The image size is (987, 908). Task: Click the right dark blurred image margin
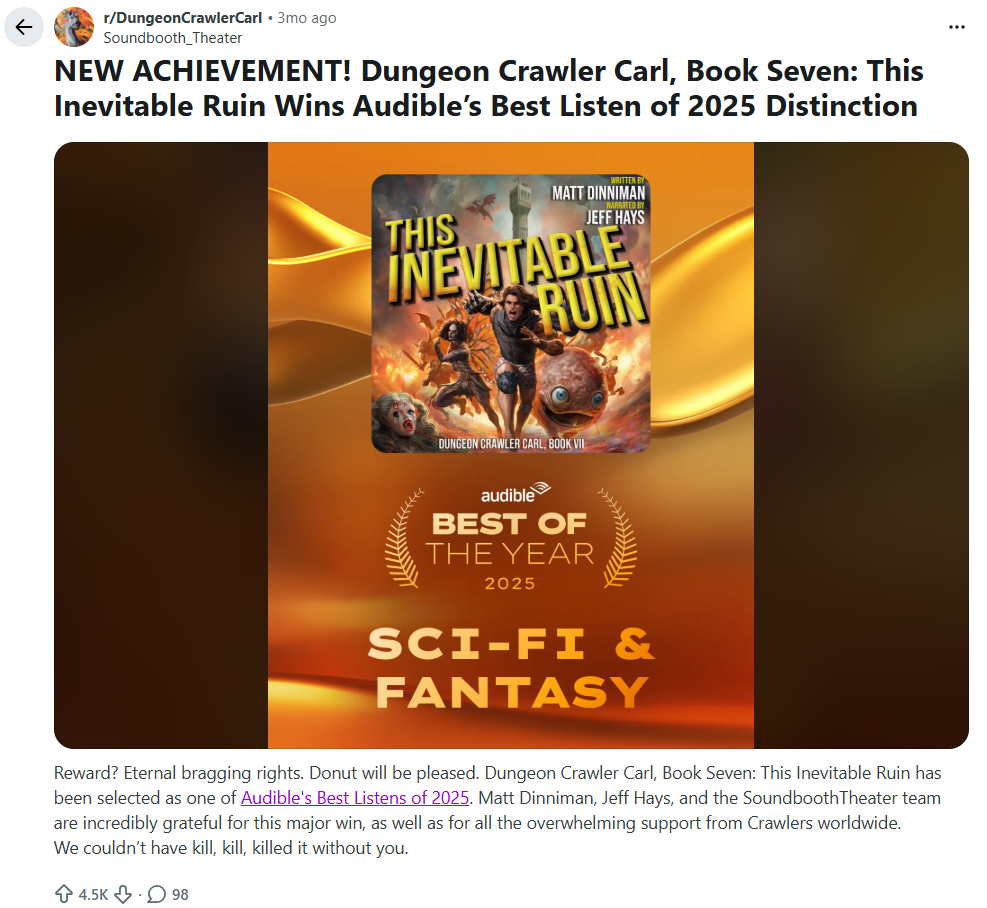tap(861, 445)
